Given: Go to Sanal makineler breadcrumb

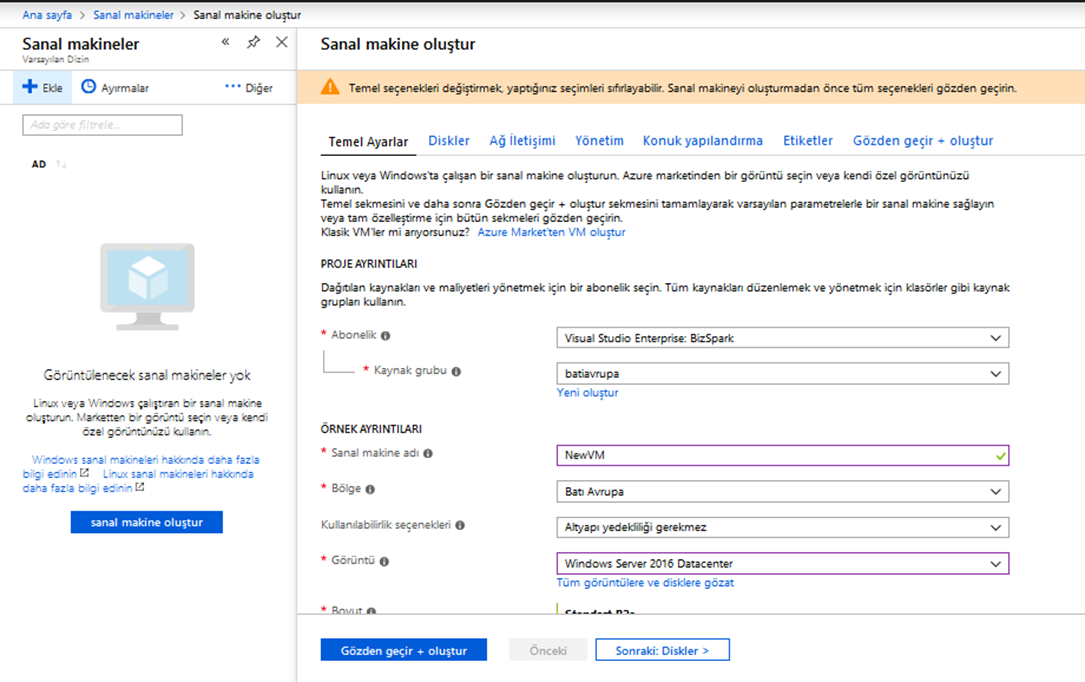Looking at the screenshot, I should [134, 15].
